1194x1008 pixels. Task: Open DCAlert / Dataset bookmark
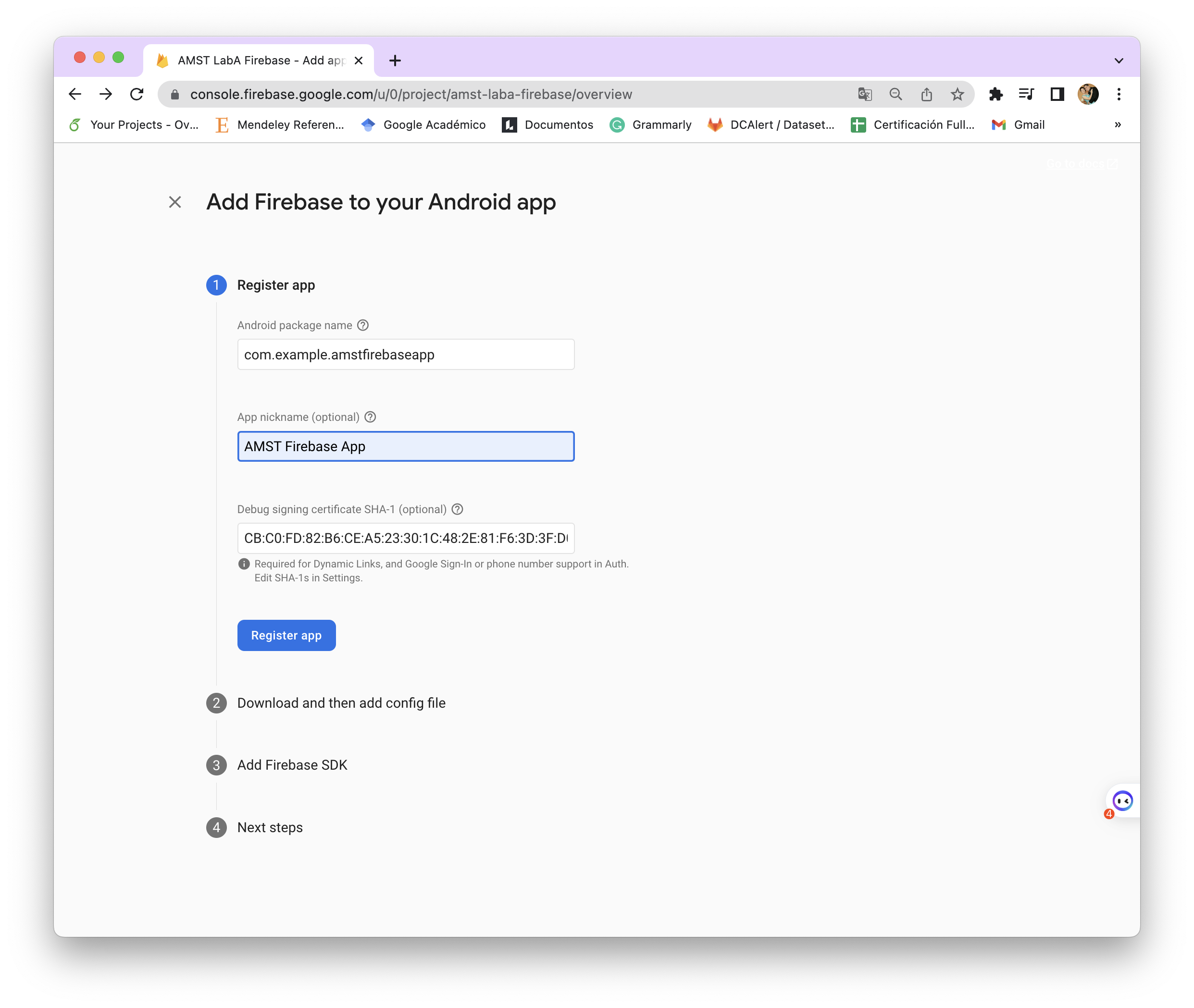coord(771,124)
